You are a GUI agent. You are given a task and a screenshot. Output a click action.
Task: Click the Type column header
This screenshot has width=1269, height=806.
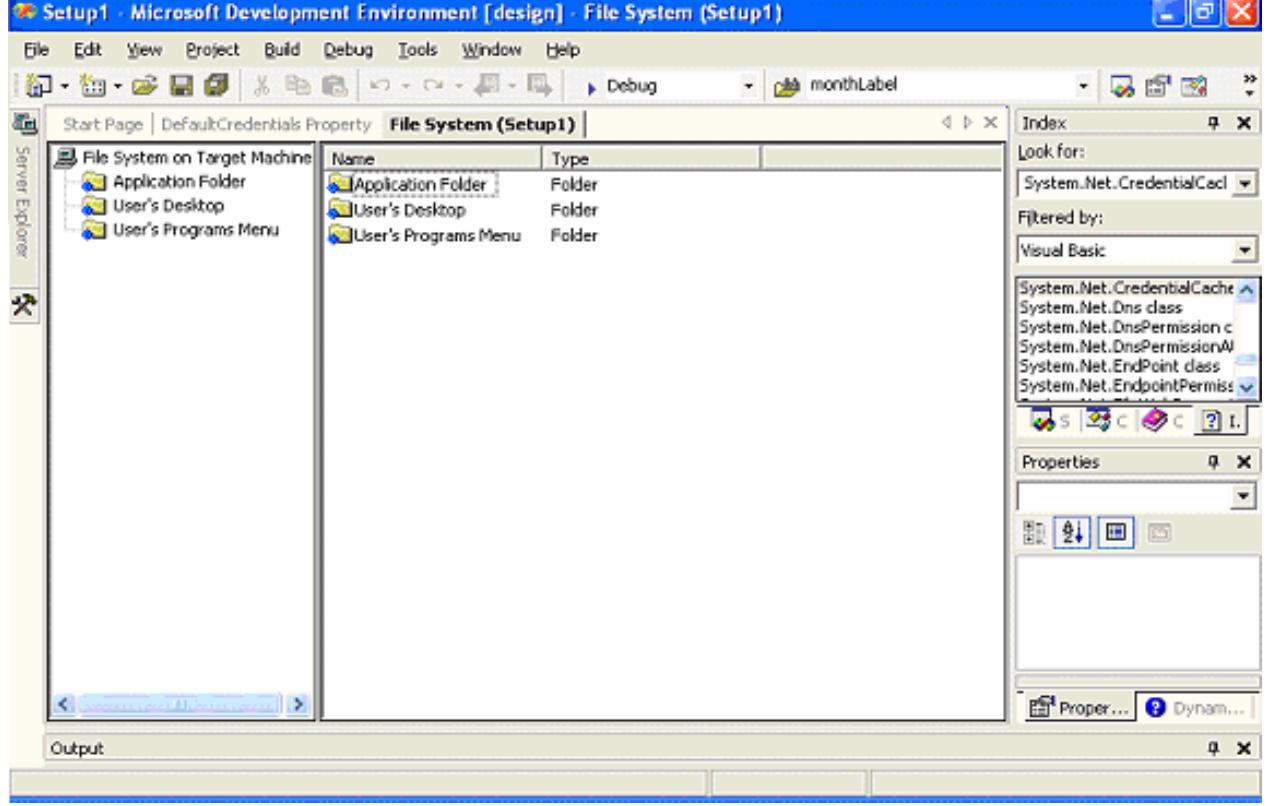tap(650, 159)
